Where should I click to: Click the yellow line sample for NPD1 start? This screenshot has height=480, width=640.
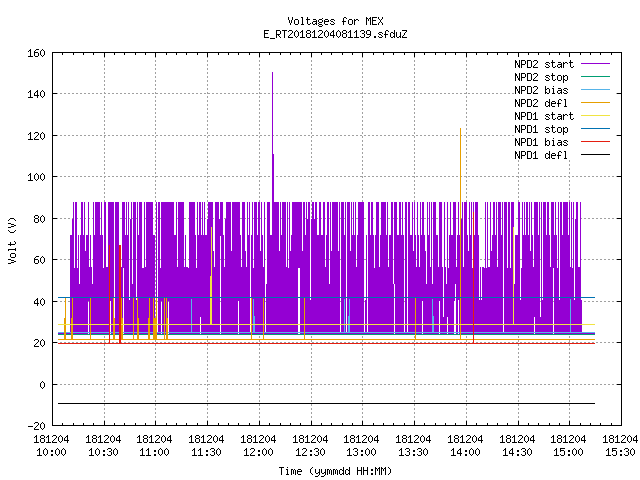click(595, 116)
